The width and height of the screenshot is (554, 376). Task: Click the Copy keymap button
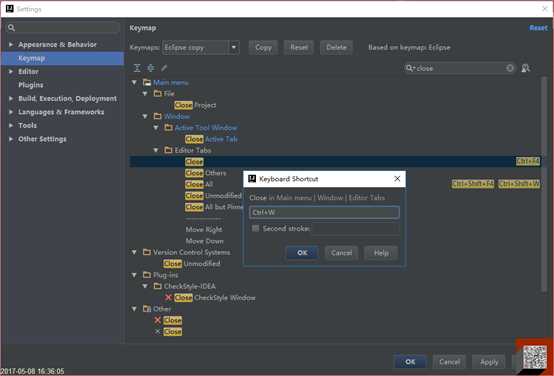263,47
